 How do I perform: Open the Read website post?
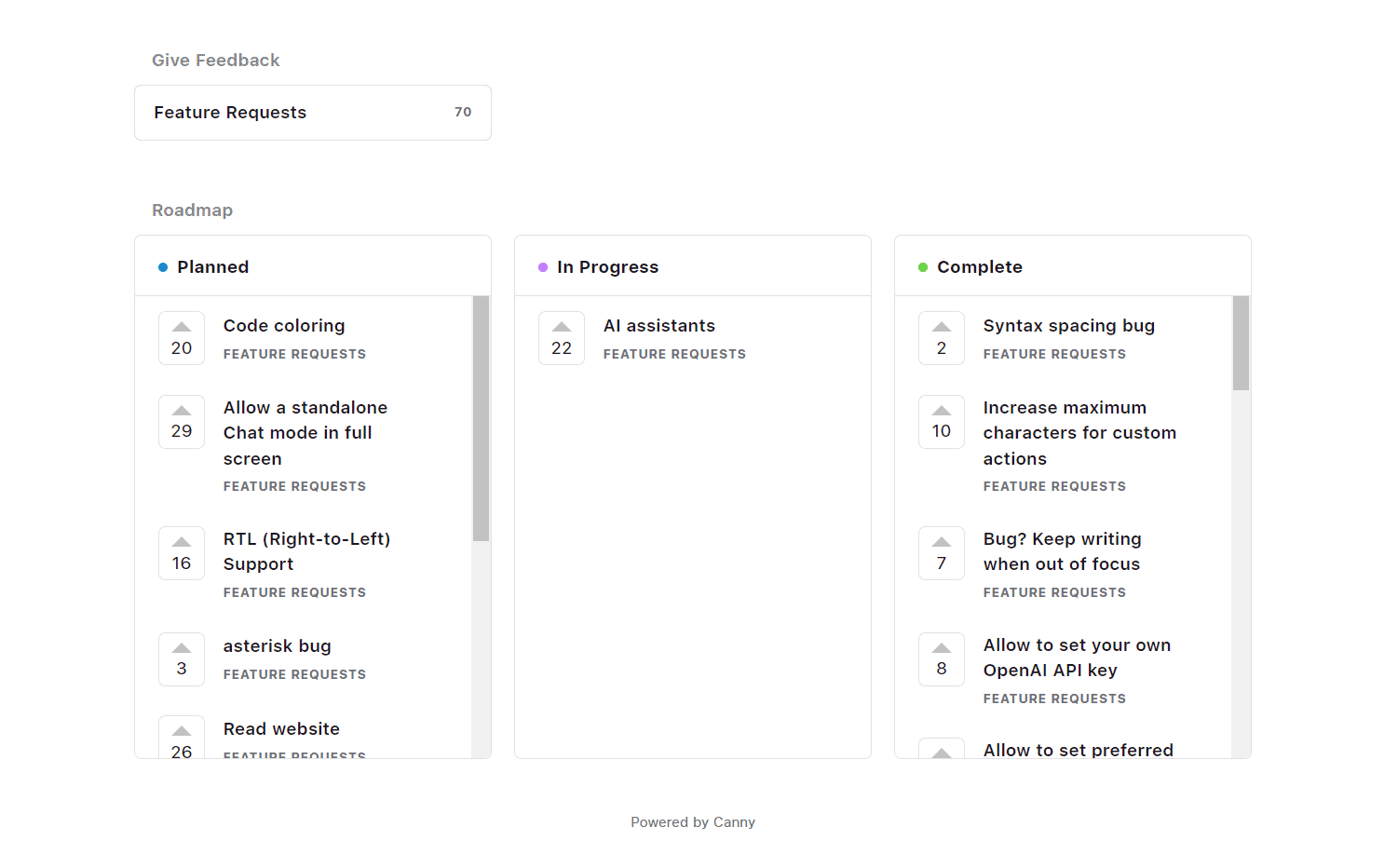[281, 729]
